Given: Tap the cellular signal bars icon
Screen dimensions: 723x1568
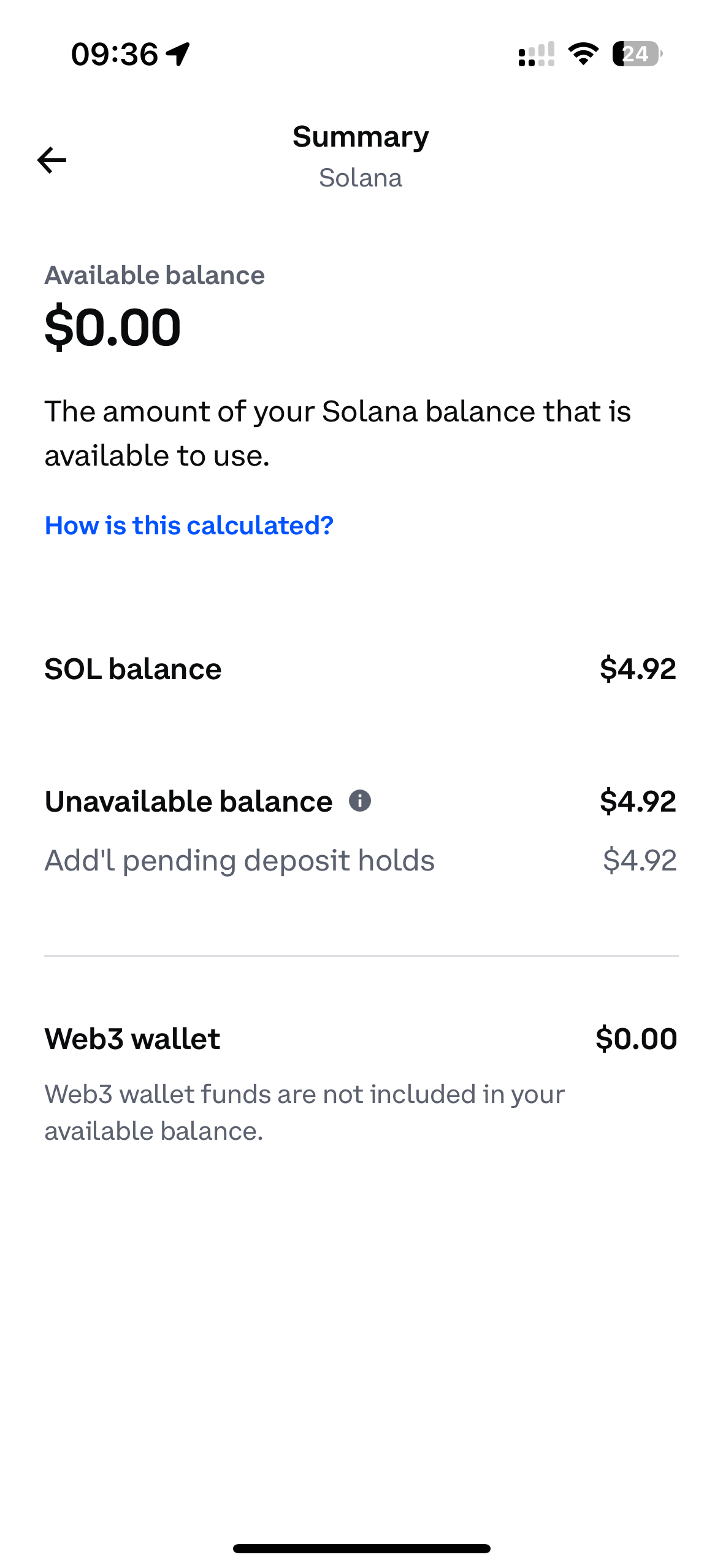Looking at the screenshot, I should [x=537, y=54].
